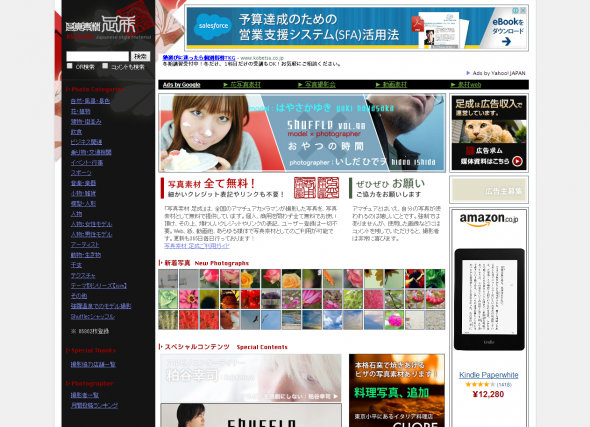Click the 足成は広告収入で cat advertisement banner
The image size is (590, 427).
[489, 133]
